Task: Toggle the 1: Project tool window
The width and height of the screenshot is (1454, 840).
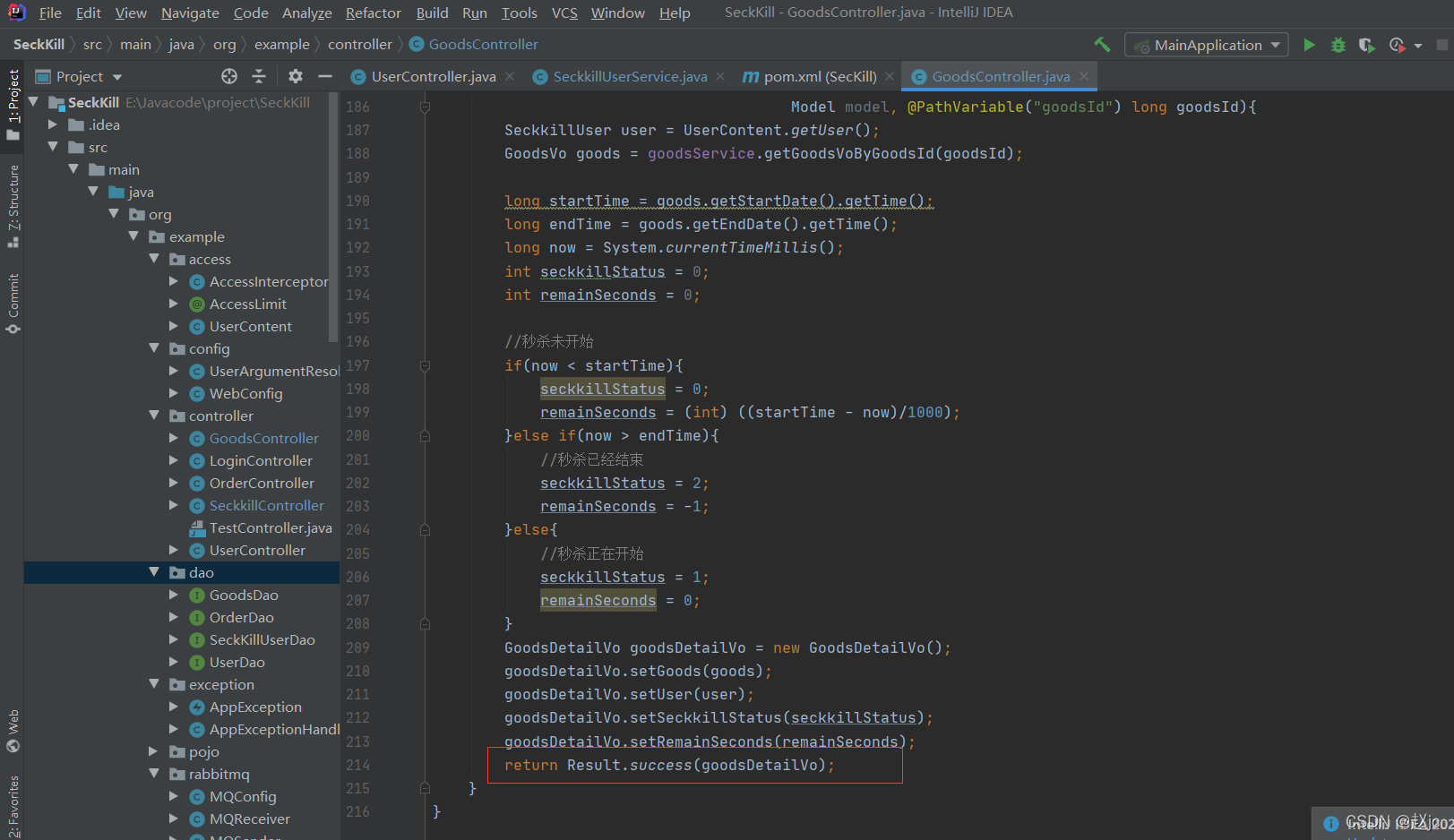Action: pos(13,104)
